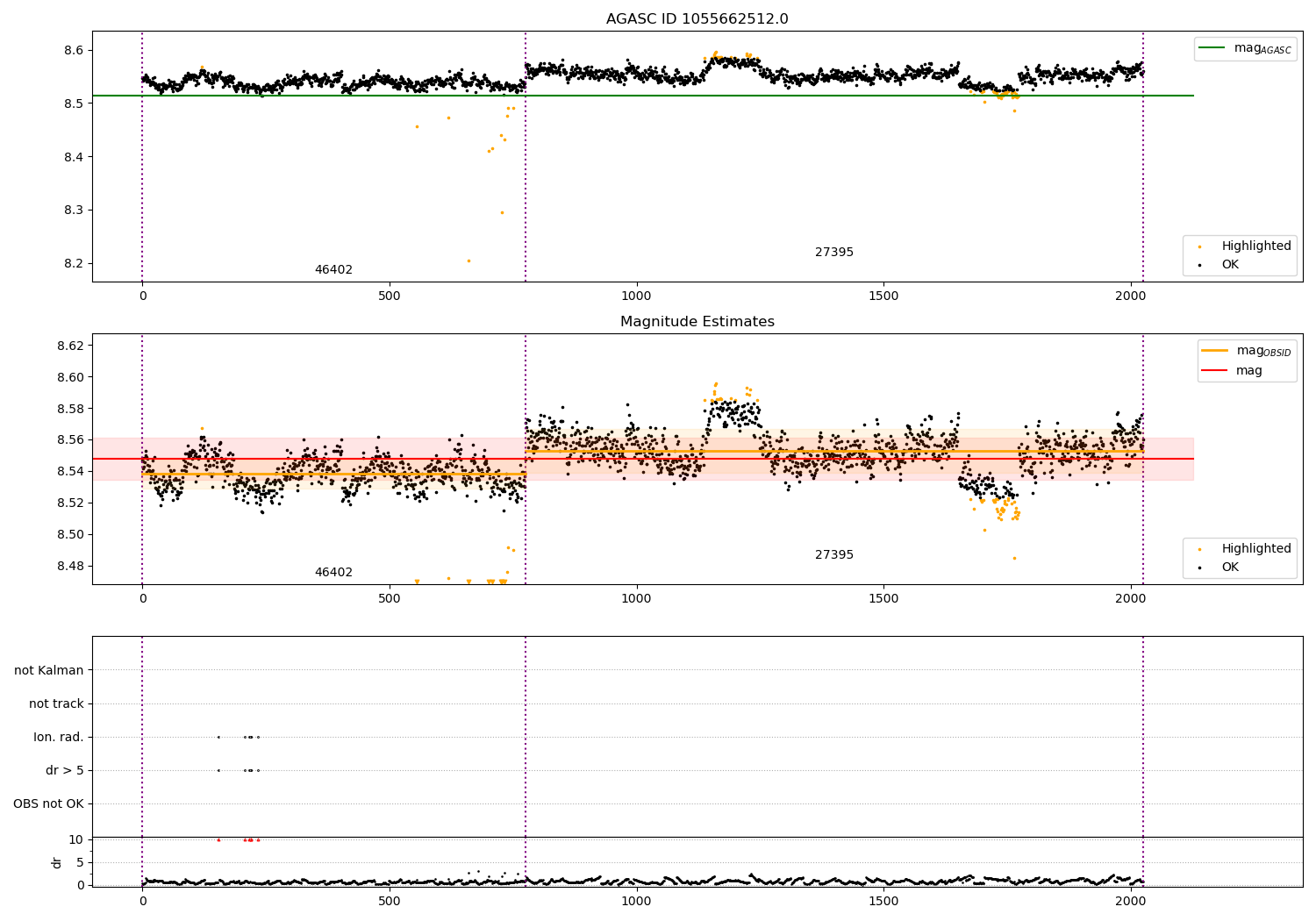Click the 8.48 y-axis tick label
1316x921 pixels.
coord(70,567)
